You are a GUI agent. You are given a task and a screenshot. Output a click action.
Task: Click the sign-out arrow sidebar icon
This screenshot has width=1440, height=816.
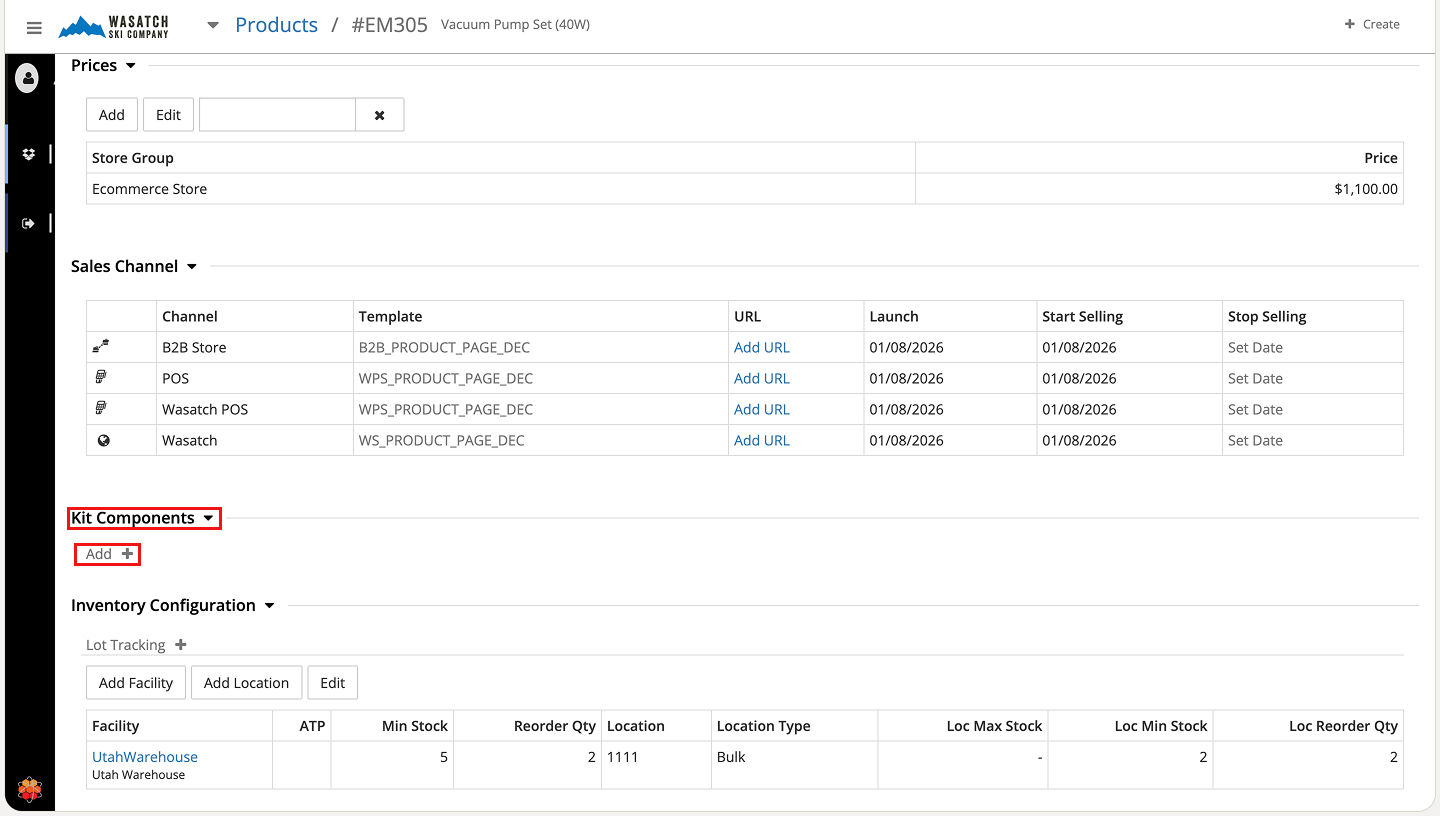coord(28,223)
